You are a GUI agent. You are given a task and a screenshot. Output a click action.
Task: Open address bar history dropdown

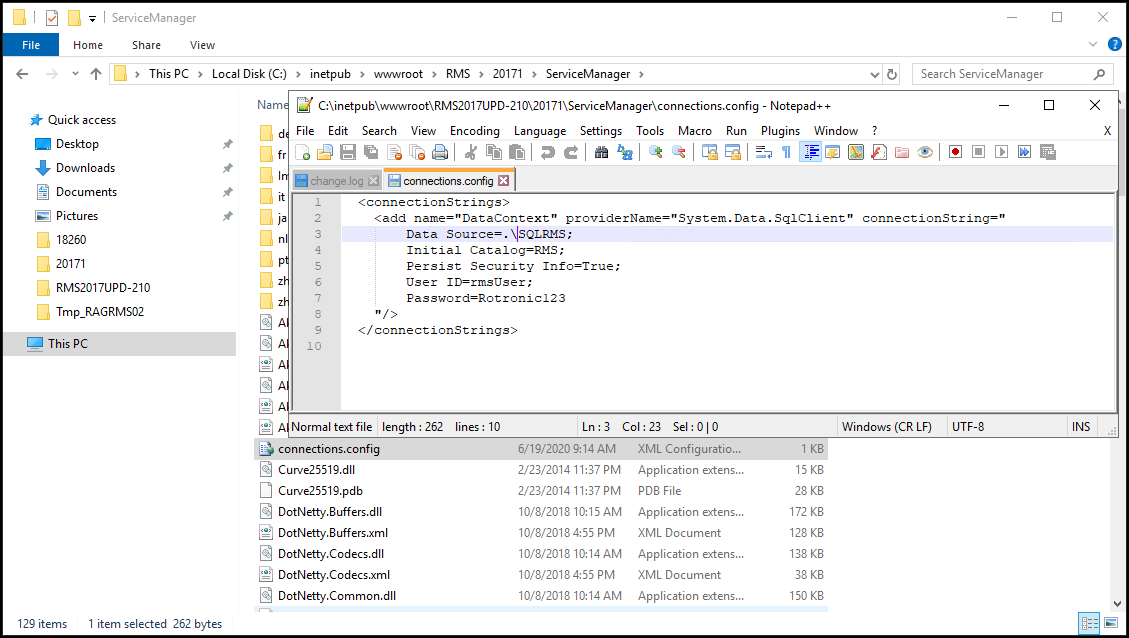tap(875, 74)
